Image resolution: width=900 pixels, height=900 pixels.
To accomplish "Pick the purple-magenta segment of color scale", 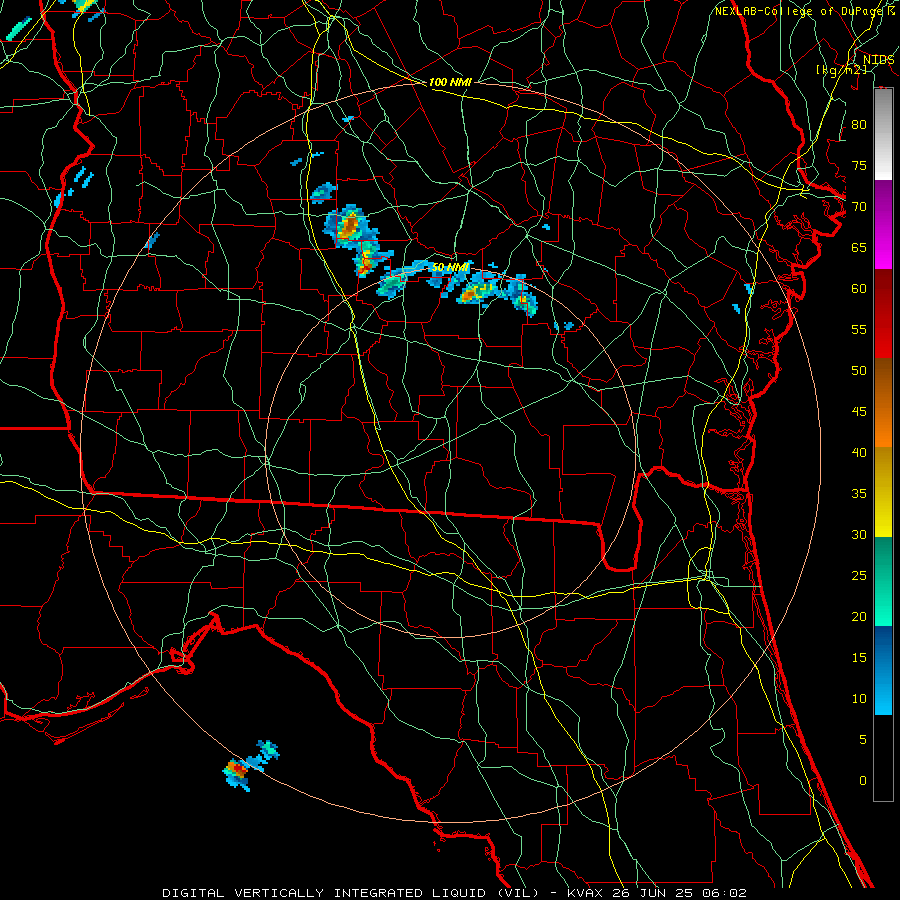I will [883, 224].
